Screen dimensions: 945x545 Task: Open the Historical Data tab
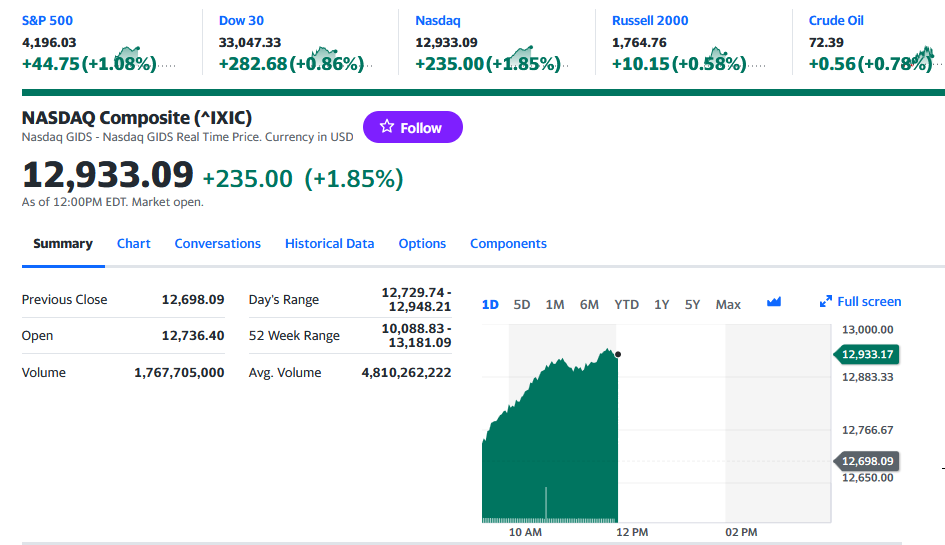[330, 244]
